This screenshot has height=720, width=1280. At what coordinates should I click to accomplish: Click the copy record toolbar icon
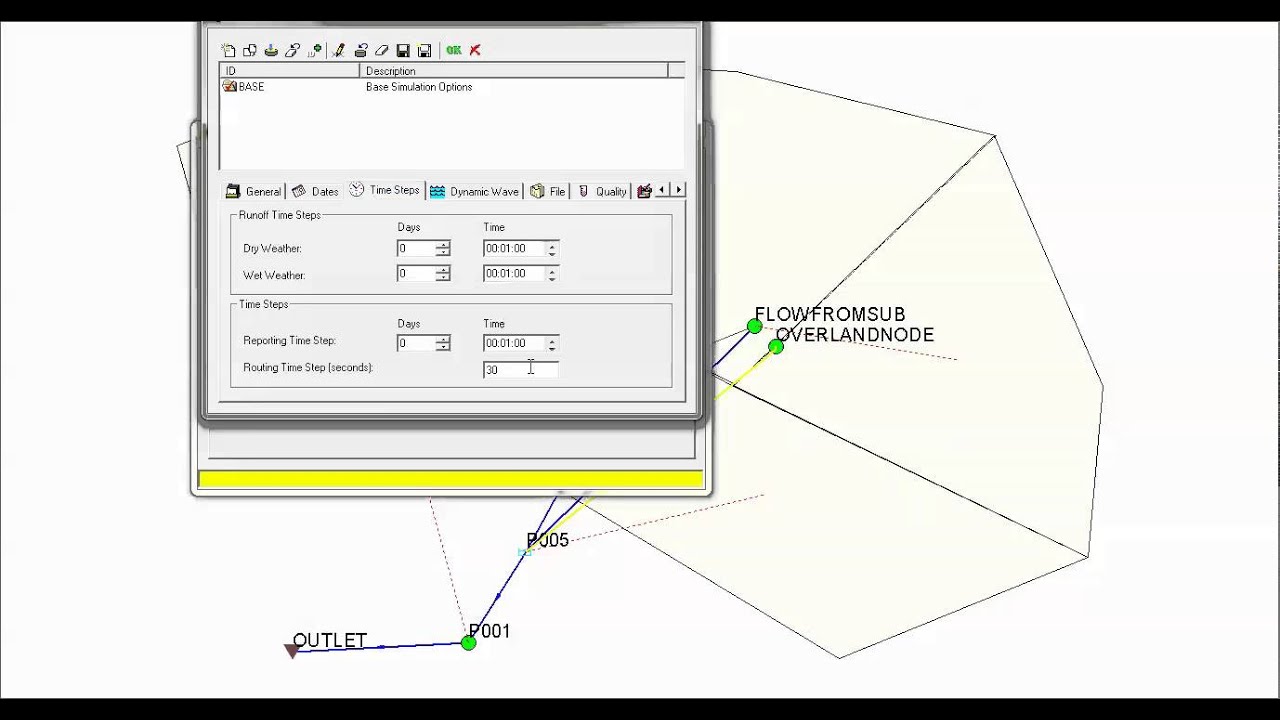[250, 50]
